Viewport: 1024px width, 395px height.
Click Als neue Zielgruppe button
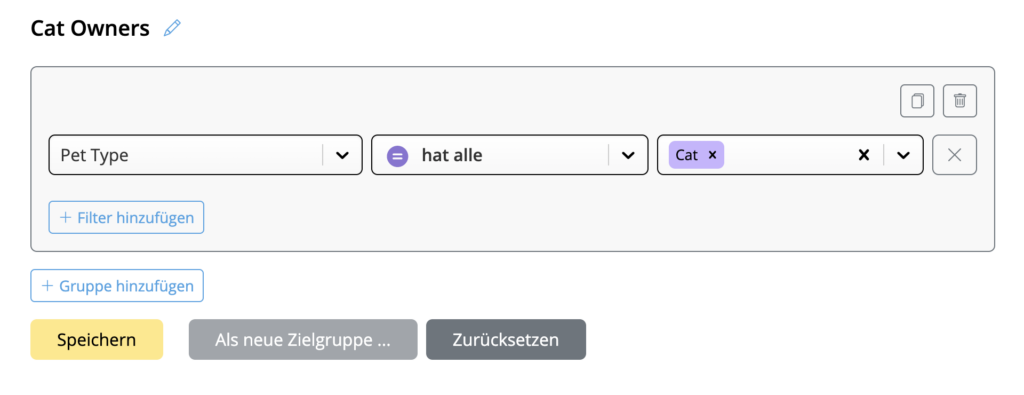pos(303,340)
